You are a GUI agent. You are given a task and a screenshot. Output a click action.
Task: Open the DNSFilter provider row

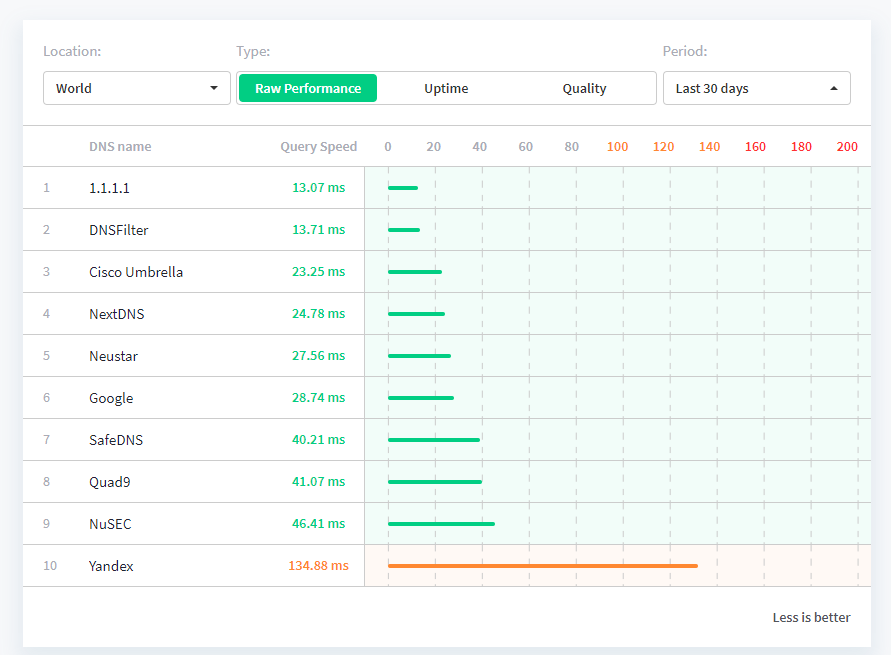click(118, 230)
